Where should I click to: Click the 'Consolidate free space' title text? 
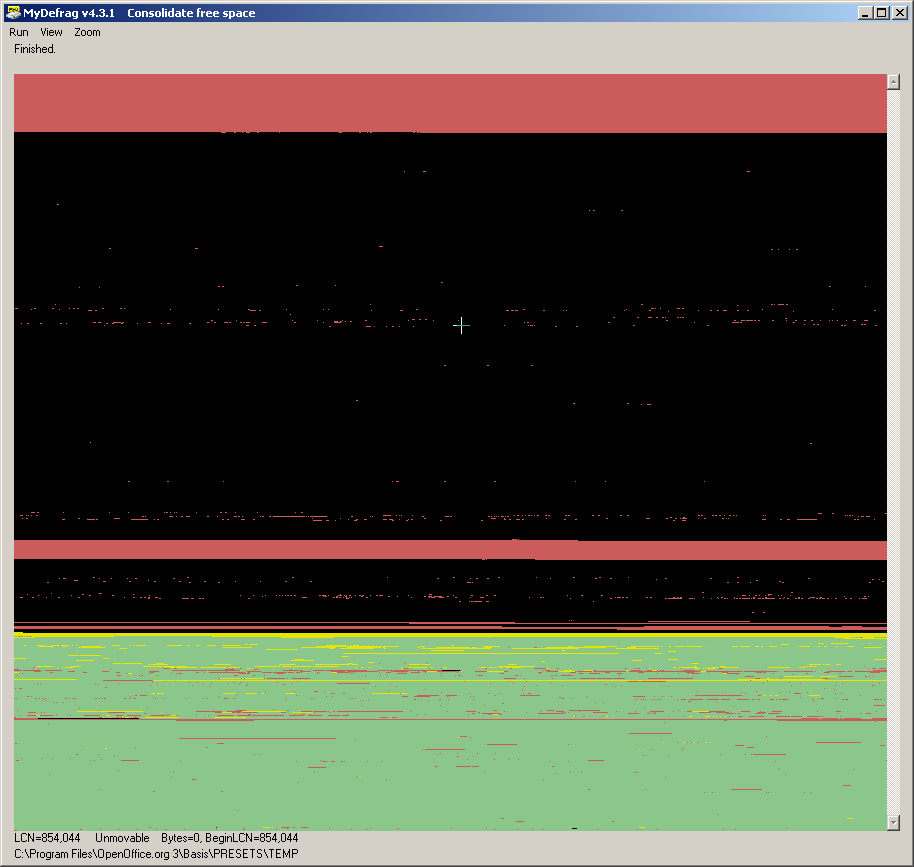[x=191, y=13]
